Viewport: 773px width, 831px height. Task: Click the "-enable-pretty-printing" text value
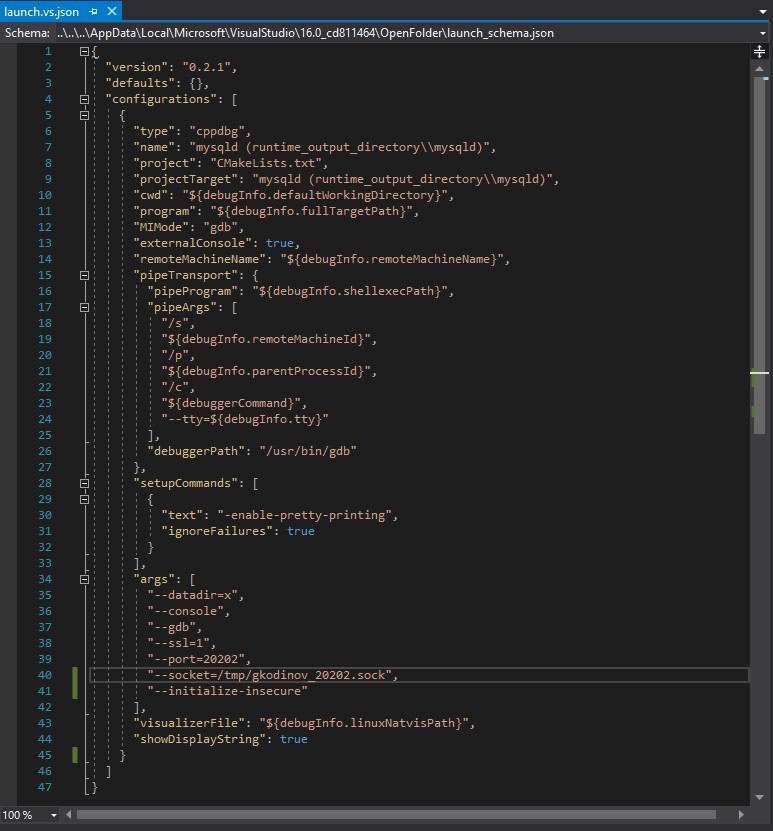(x=305, y=515)
